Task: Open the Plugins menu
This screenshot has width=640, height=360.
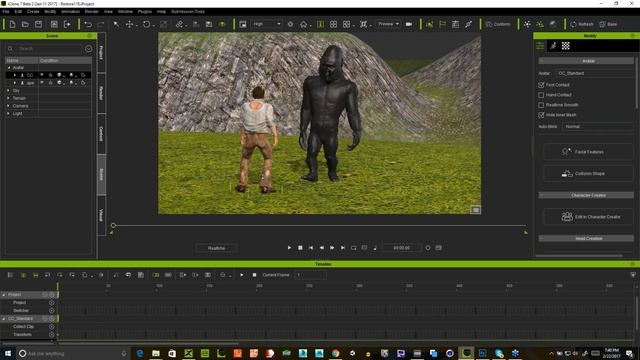Action: [x=144, y=11]
